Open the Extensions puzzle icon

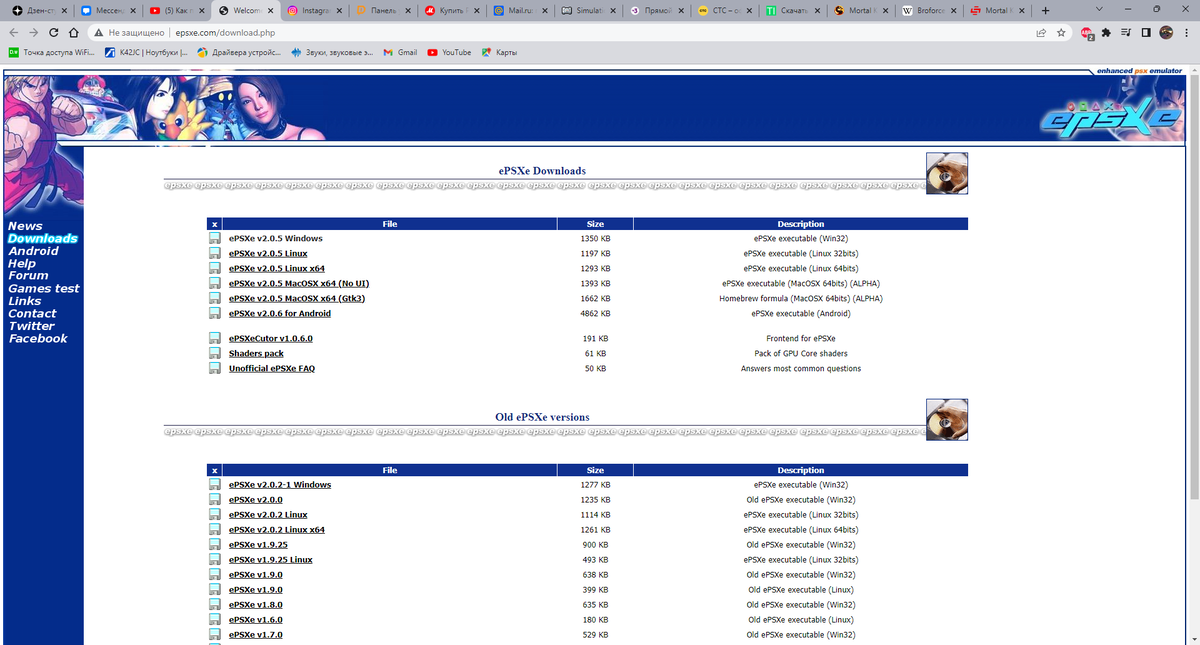pyautogui.click(x=1107, y=32)
